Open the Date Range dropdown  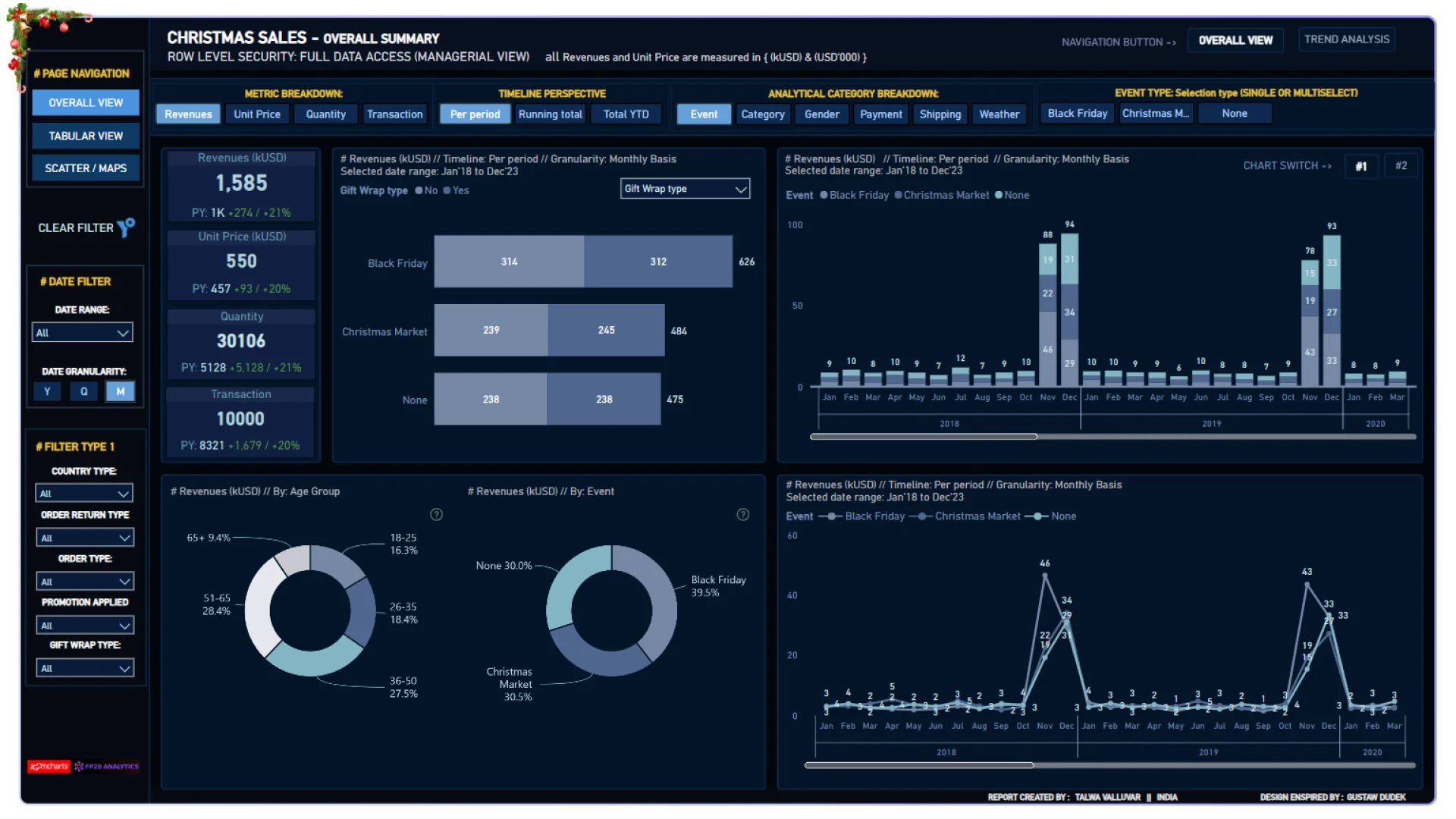tap(83, 333)
